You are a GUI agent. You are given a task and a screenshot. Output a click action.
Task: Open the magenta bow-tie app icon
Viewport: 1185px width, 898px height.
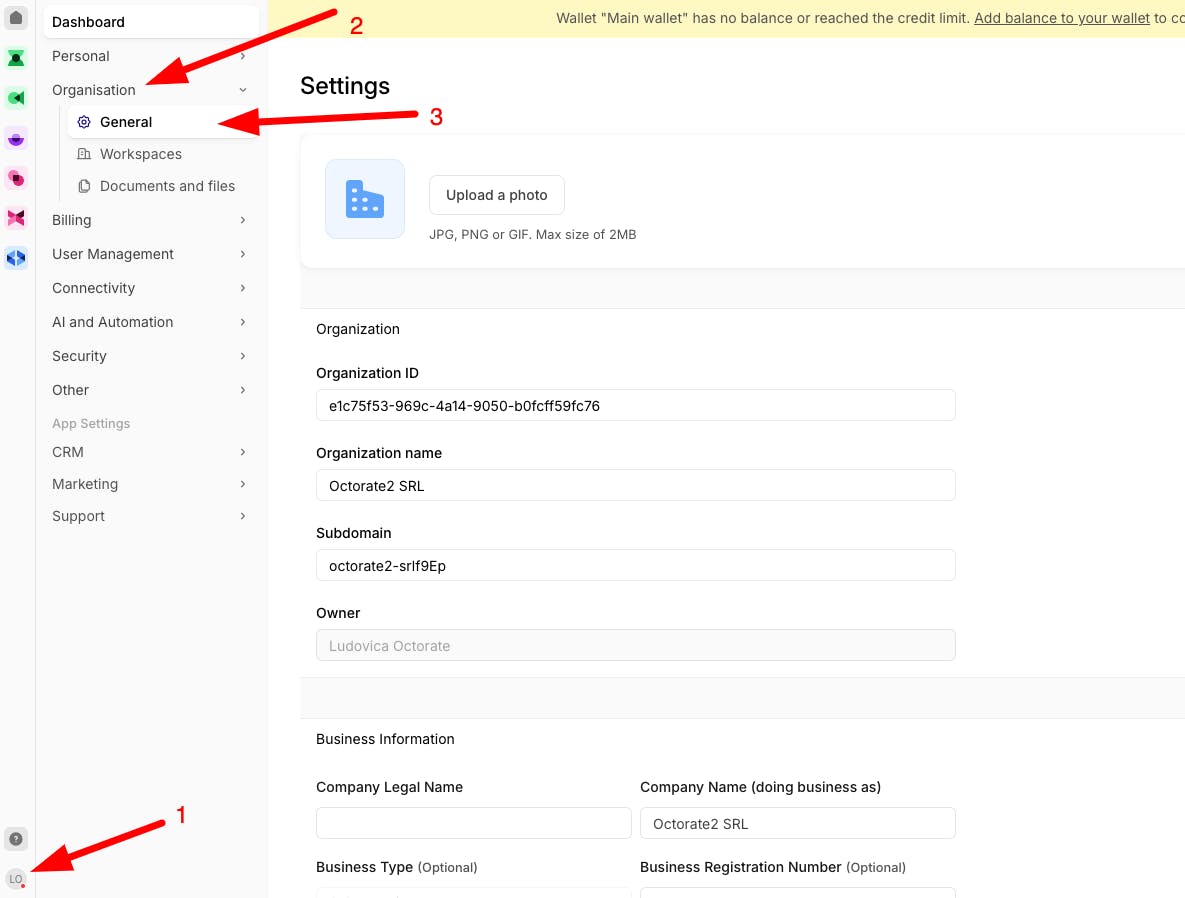click(x=16, y=218)
